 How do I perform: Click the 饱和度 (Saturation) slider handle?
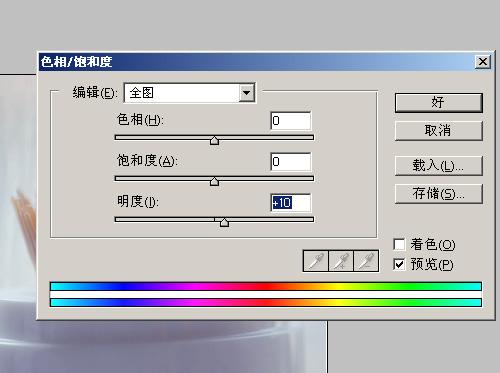point(214,181)
